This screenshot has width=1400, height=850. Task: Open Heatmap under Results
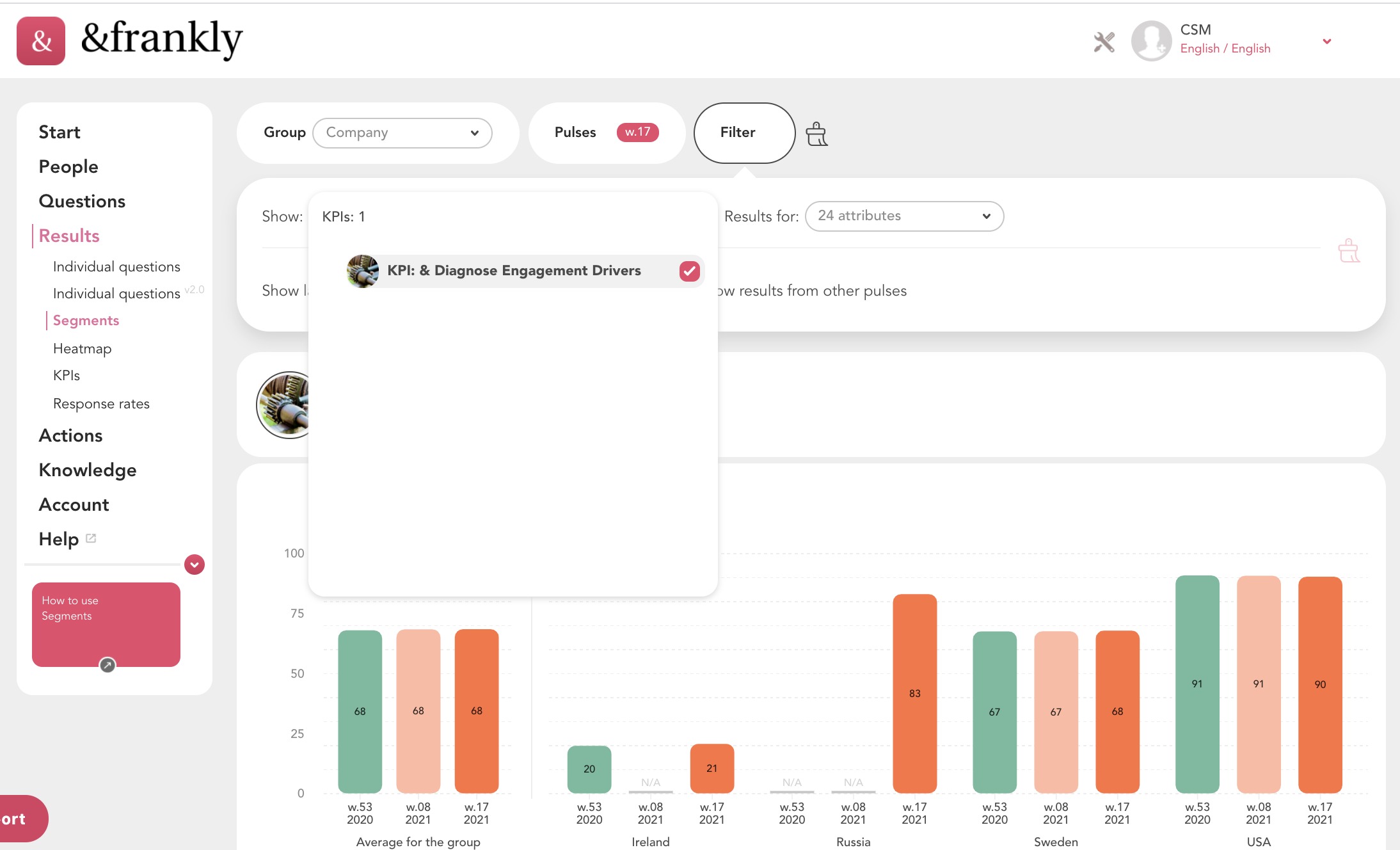point(82,349)
